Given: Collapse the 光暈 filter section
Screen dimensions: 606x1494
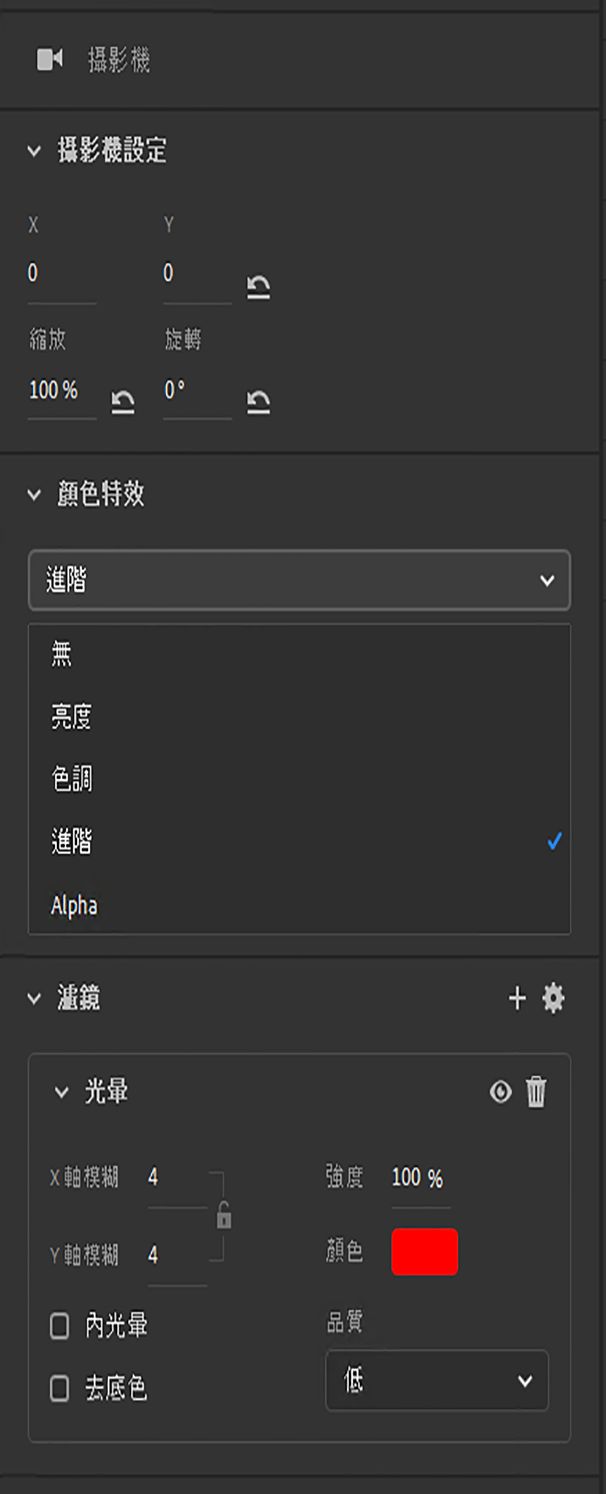Looking at the screenshot, I should point(63,1093).
